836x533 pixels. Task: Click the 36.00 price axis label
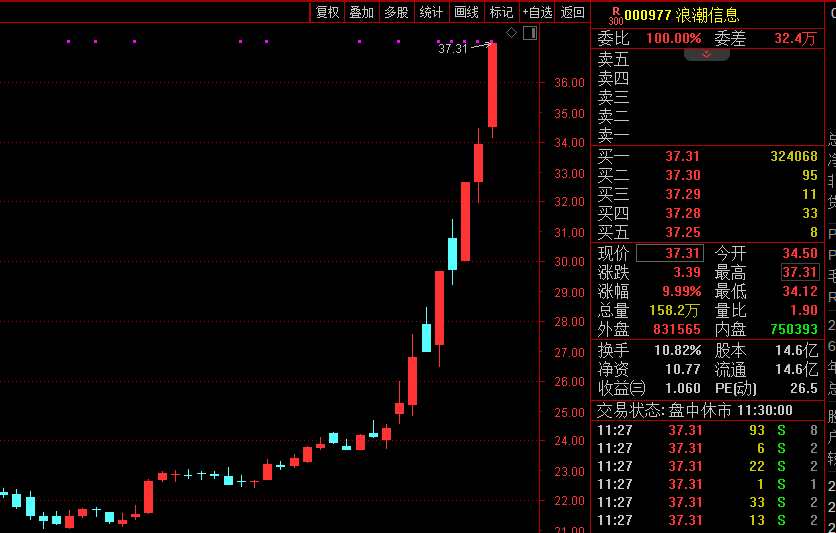[x=569, y=83]
